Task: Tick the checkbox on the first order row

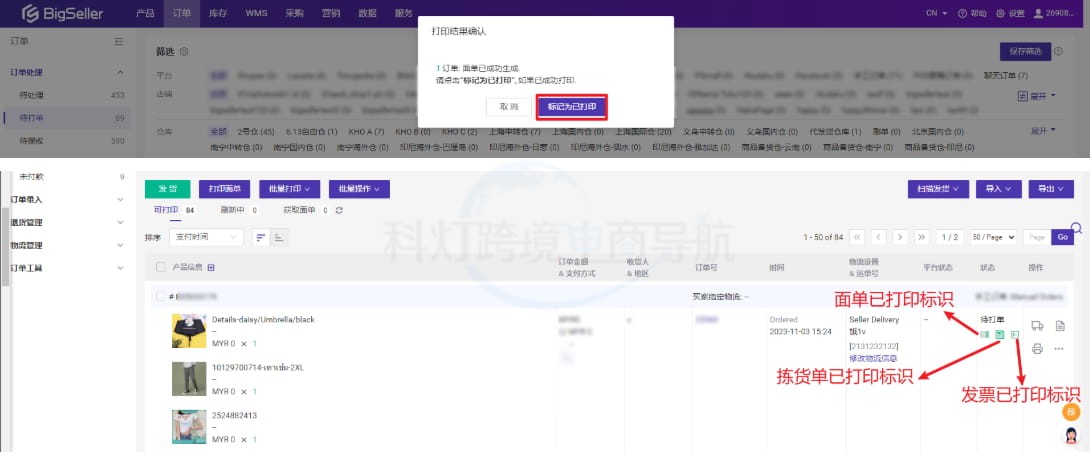Action: pyautogui.click(x=161, y=297)
